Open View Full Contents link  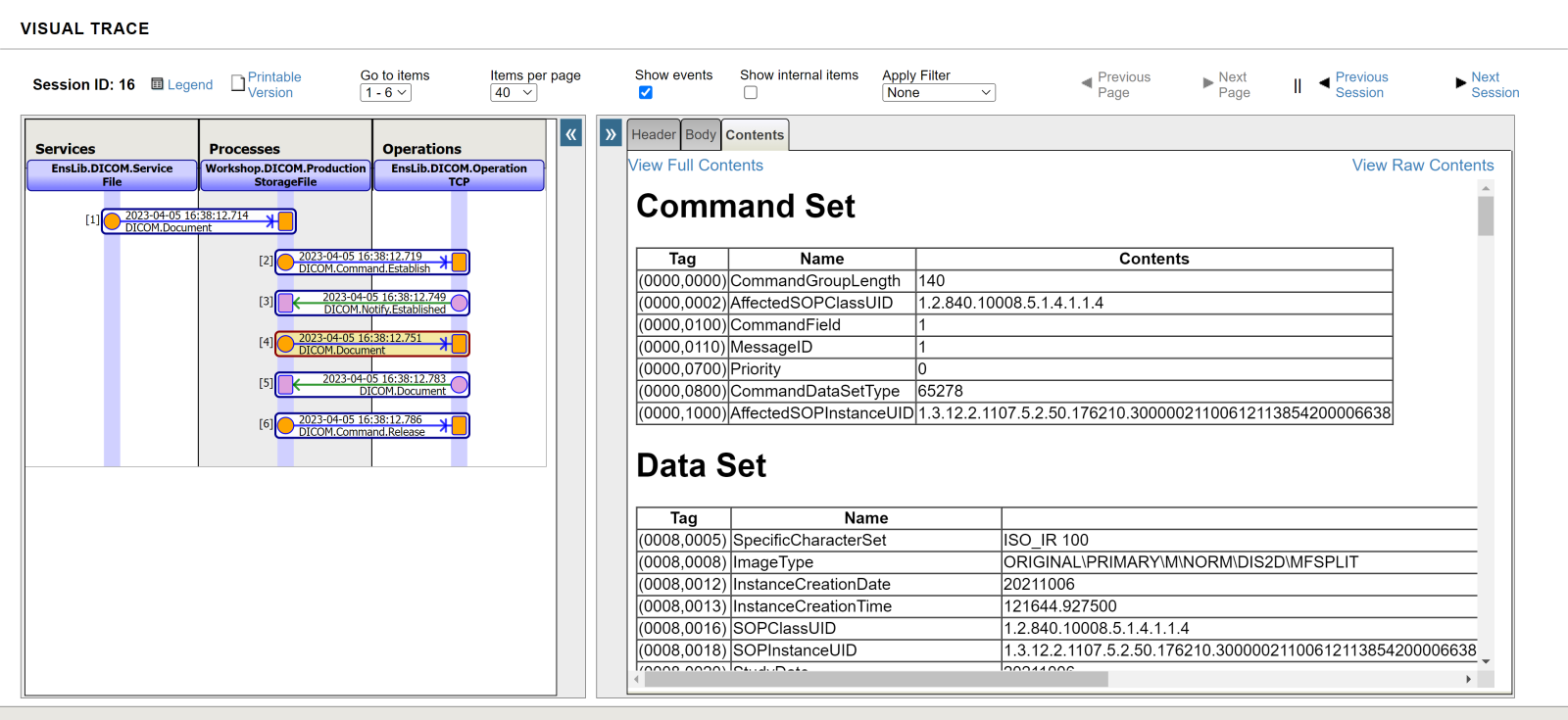[696, 166]
